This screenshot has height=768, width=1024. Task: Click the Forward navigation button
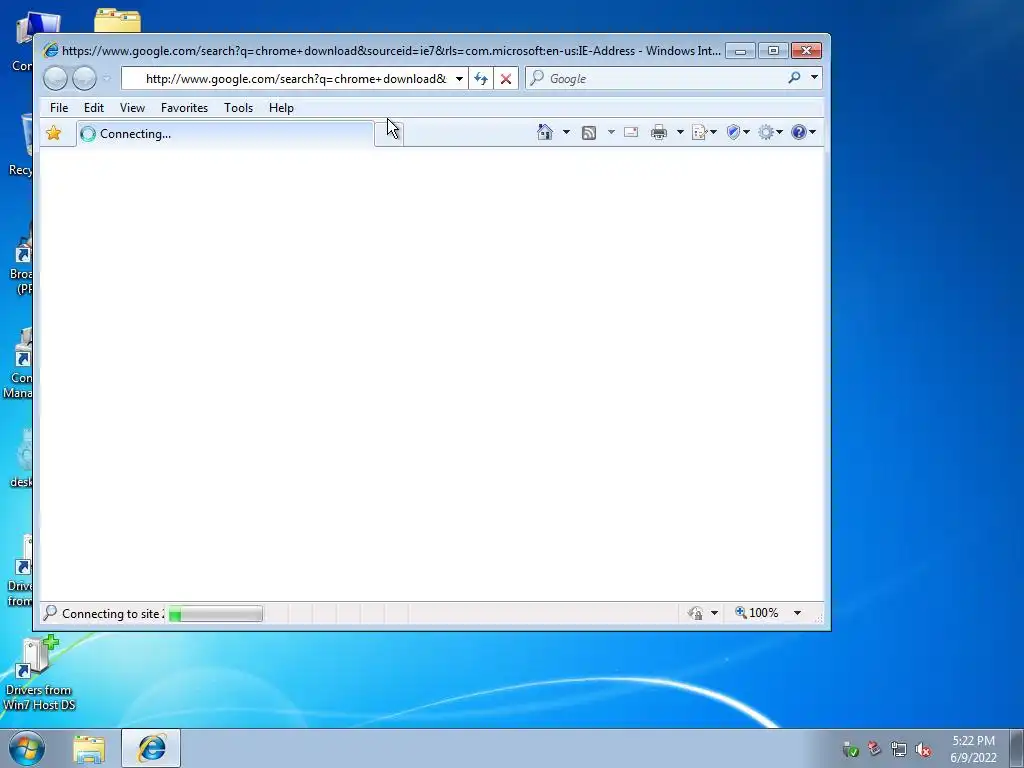[x=84, y=78]
